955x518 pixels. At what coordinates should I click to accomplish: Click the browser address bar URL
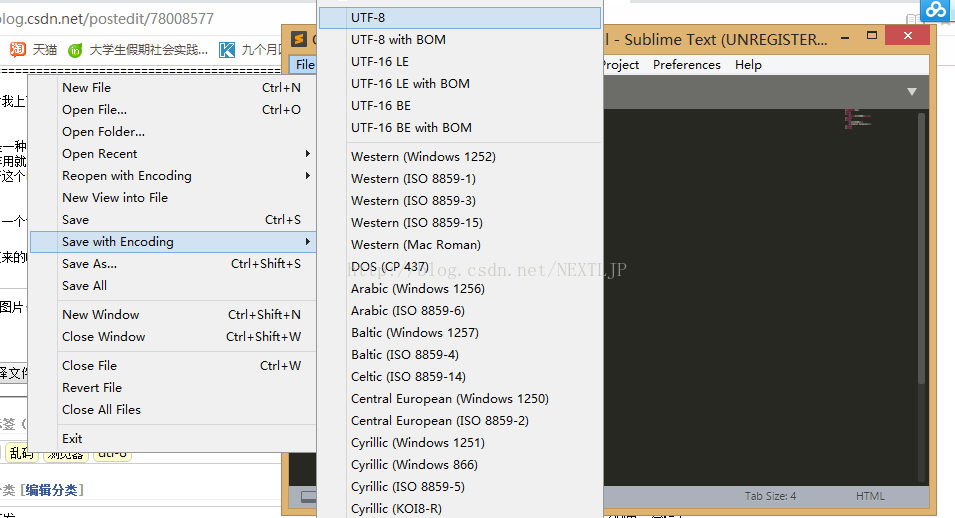107,19
